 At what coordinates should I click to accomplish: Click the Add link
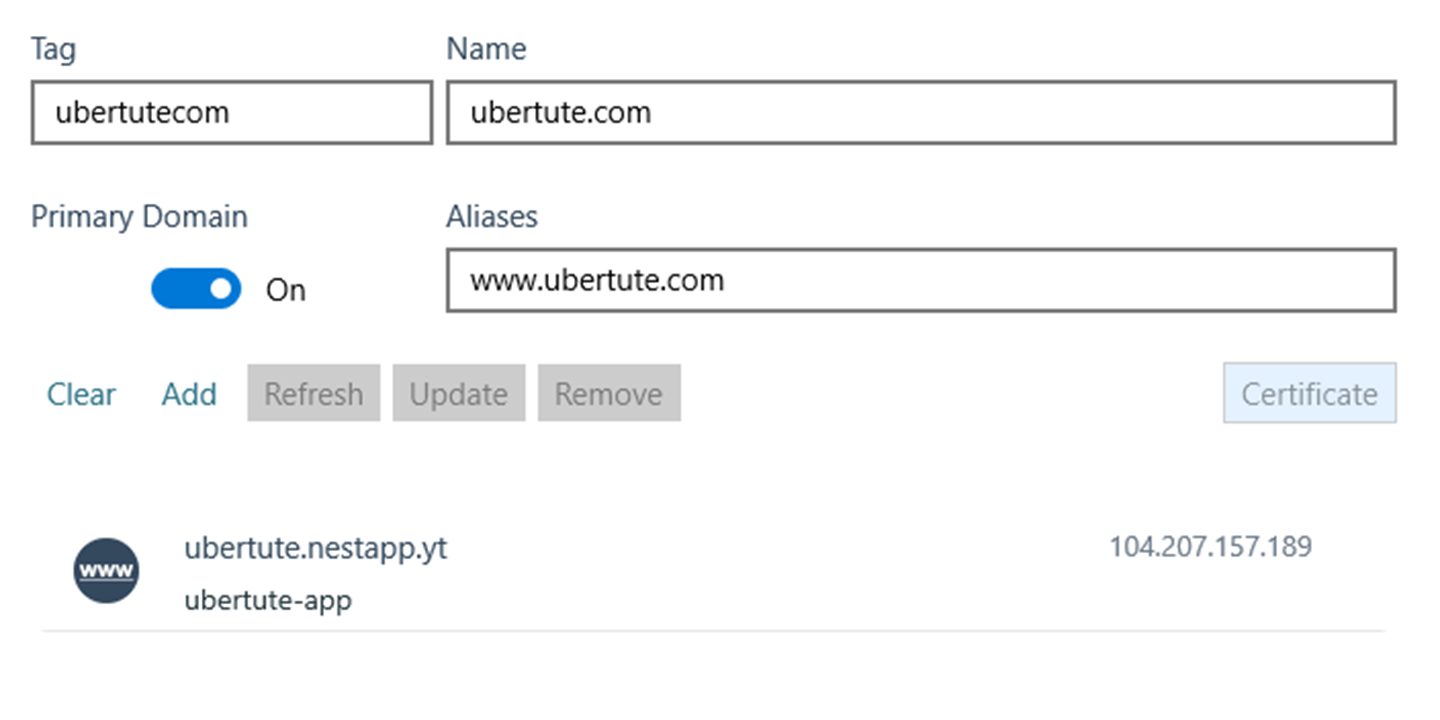[x=189, y=394]
